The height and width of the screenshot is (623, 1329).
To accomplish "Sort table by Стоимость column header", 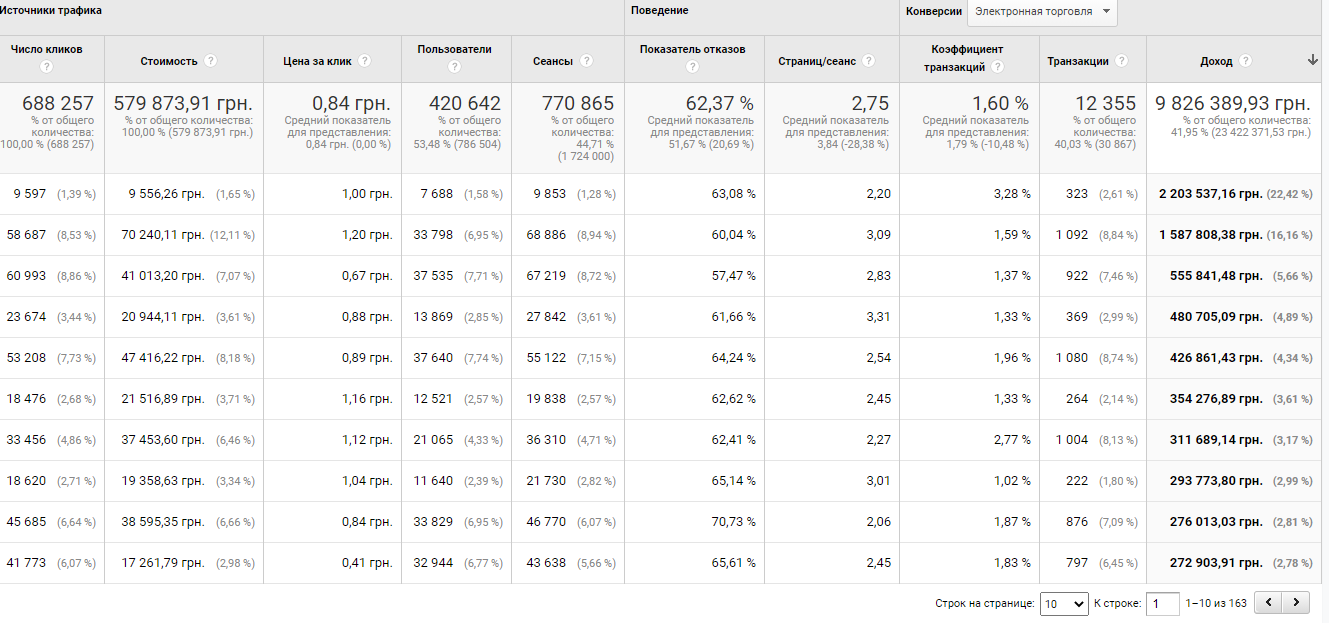I will (169, 61).
